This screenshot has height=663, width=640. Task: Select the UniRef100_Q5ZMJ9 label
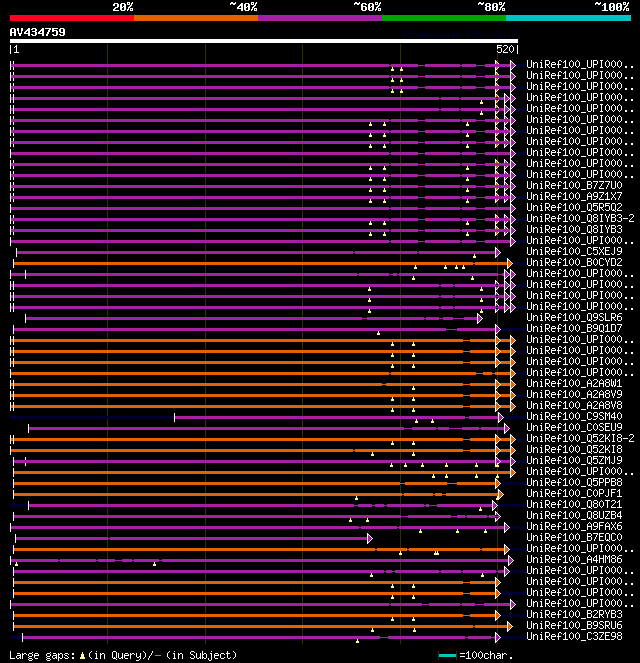coord(574,460)
